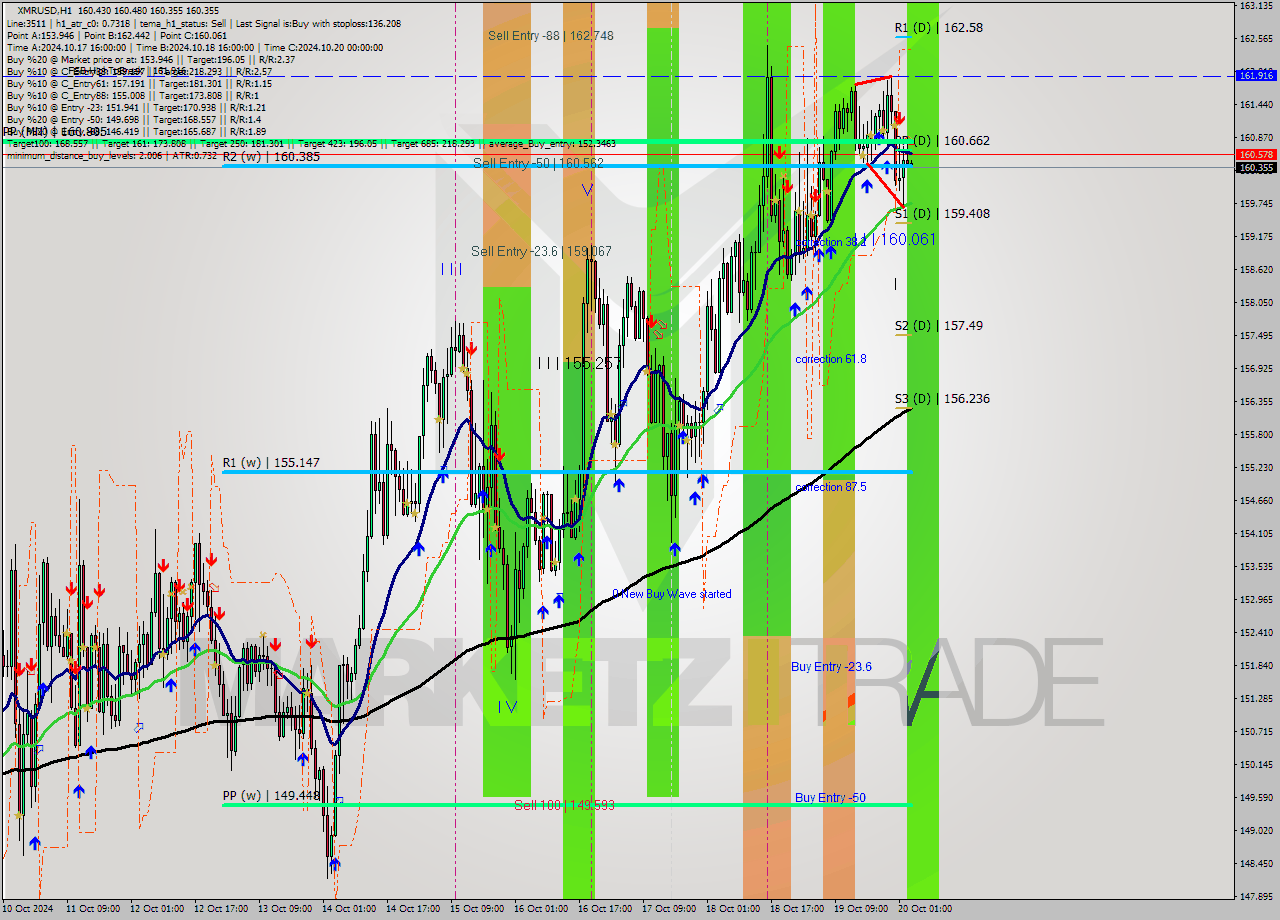Screen dimensions: 1280x920
Task: Click the I I I 155.257 wave label
Action: (x=579, y=363)
